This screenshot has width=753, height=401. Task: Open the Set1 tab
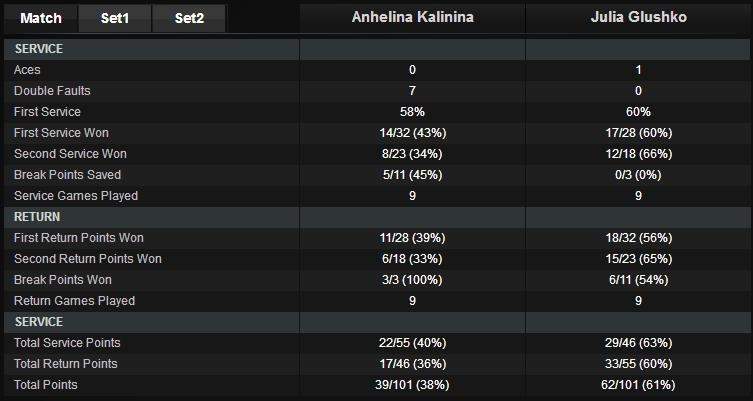[115, 18]
